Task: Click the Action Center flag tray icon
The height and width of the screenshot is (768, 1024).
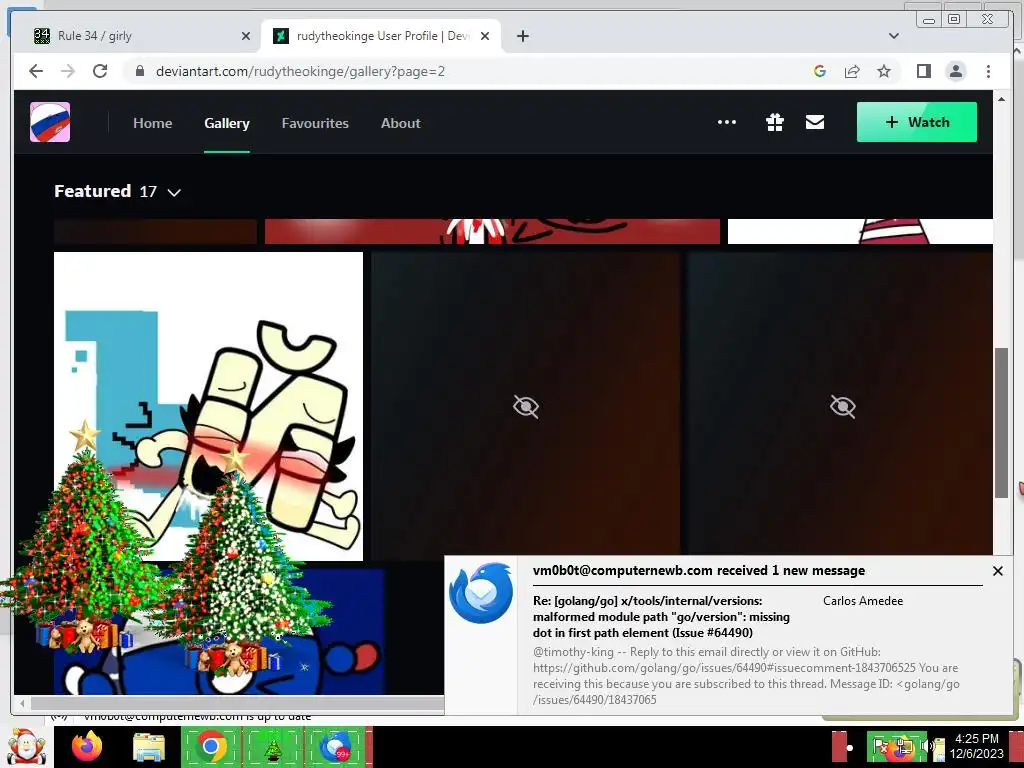Action: (x=880, y=746)
